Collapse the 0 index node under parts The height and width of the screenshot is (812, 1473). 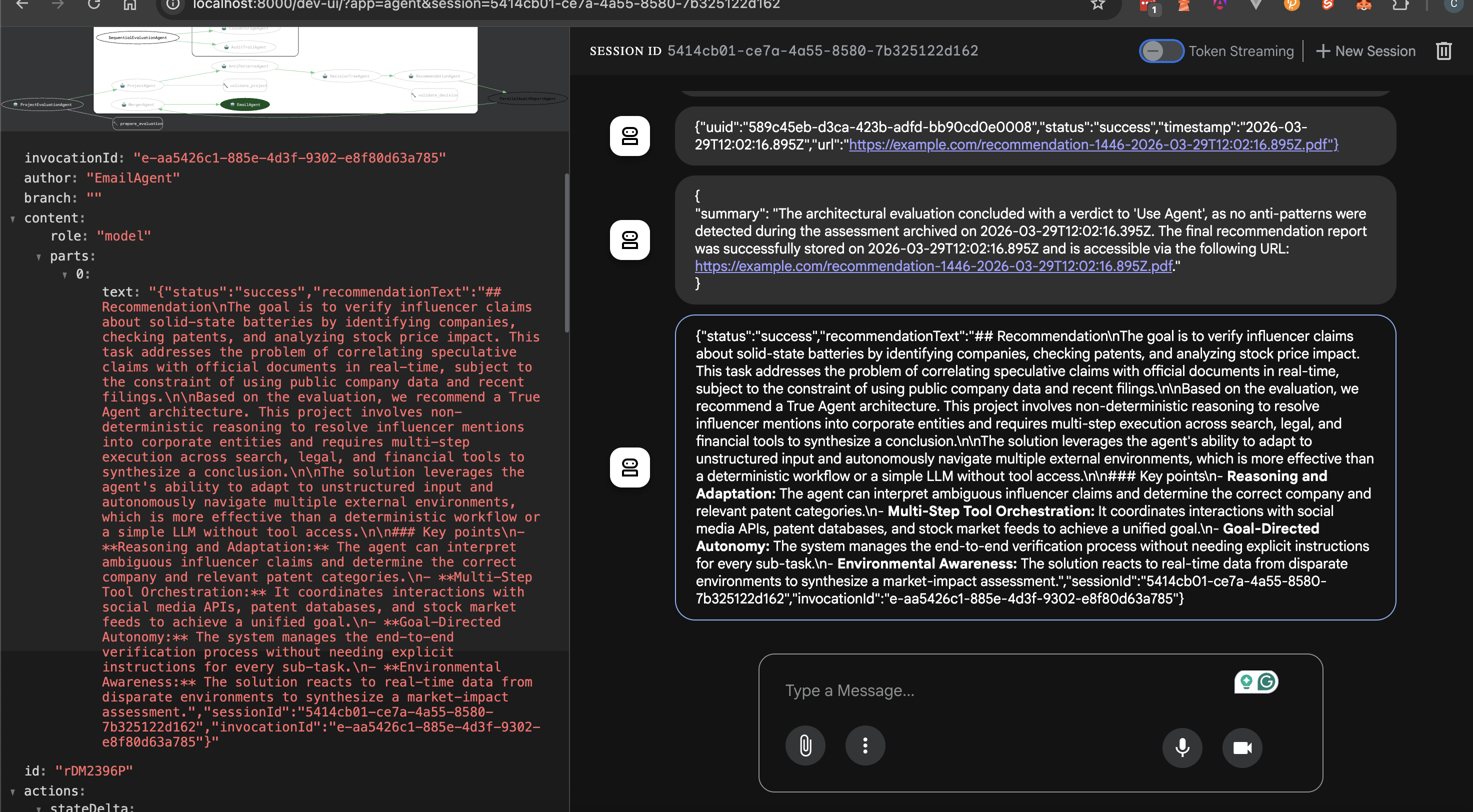pos(65,275)
